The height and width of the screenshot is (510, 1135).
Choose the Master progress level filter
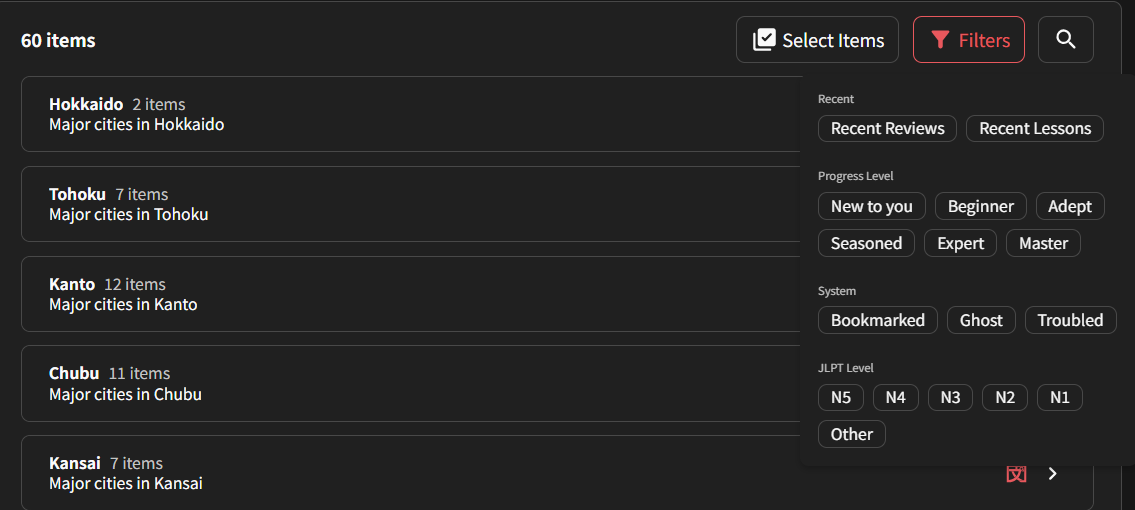click(1043, 243)
